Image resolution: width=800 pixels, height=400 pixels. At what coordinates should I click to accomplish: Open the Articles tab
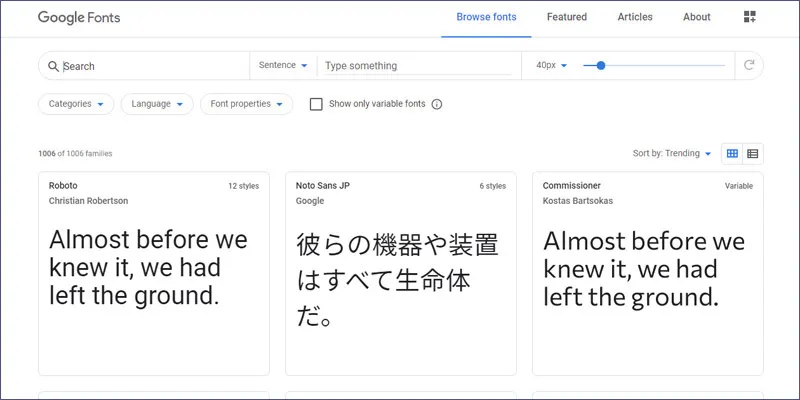pos(635,17)
